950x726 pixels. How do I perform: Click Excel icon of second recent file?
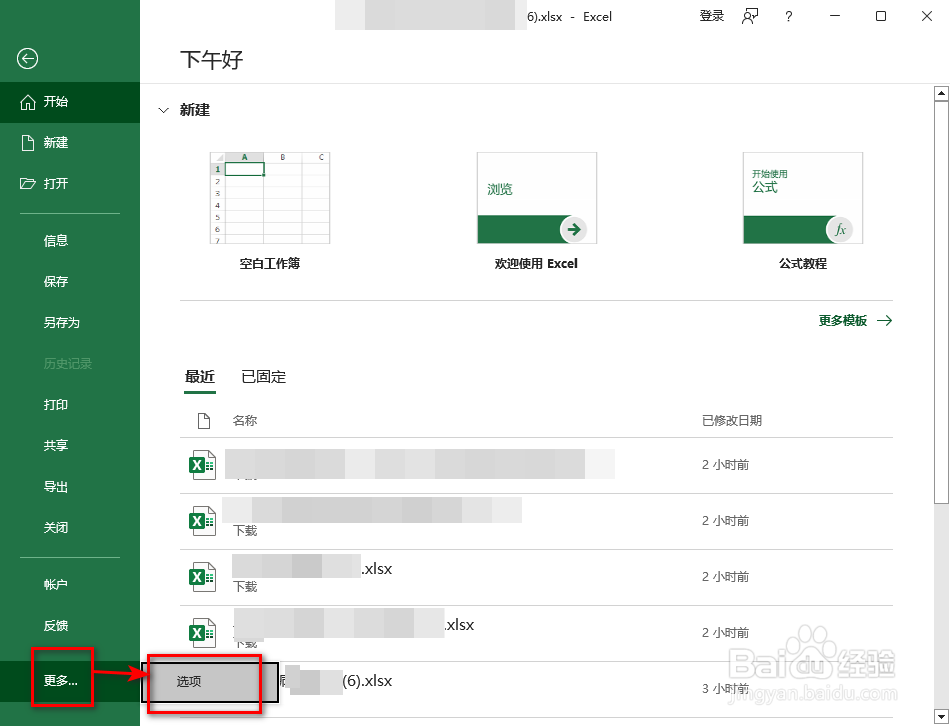(202, 521)
